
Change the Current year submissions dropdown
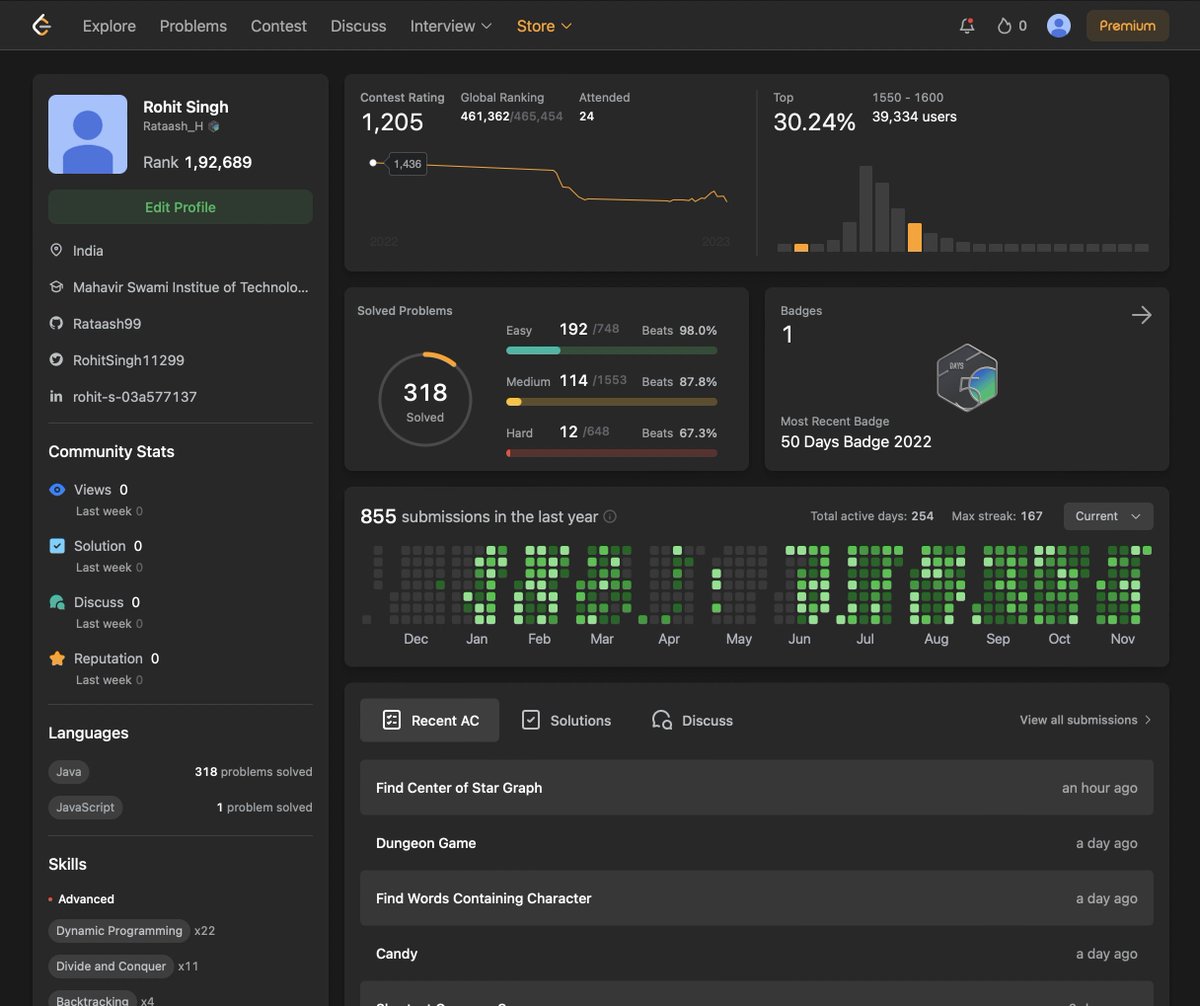[1107, 516]
